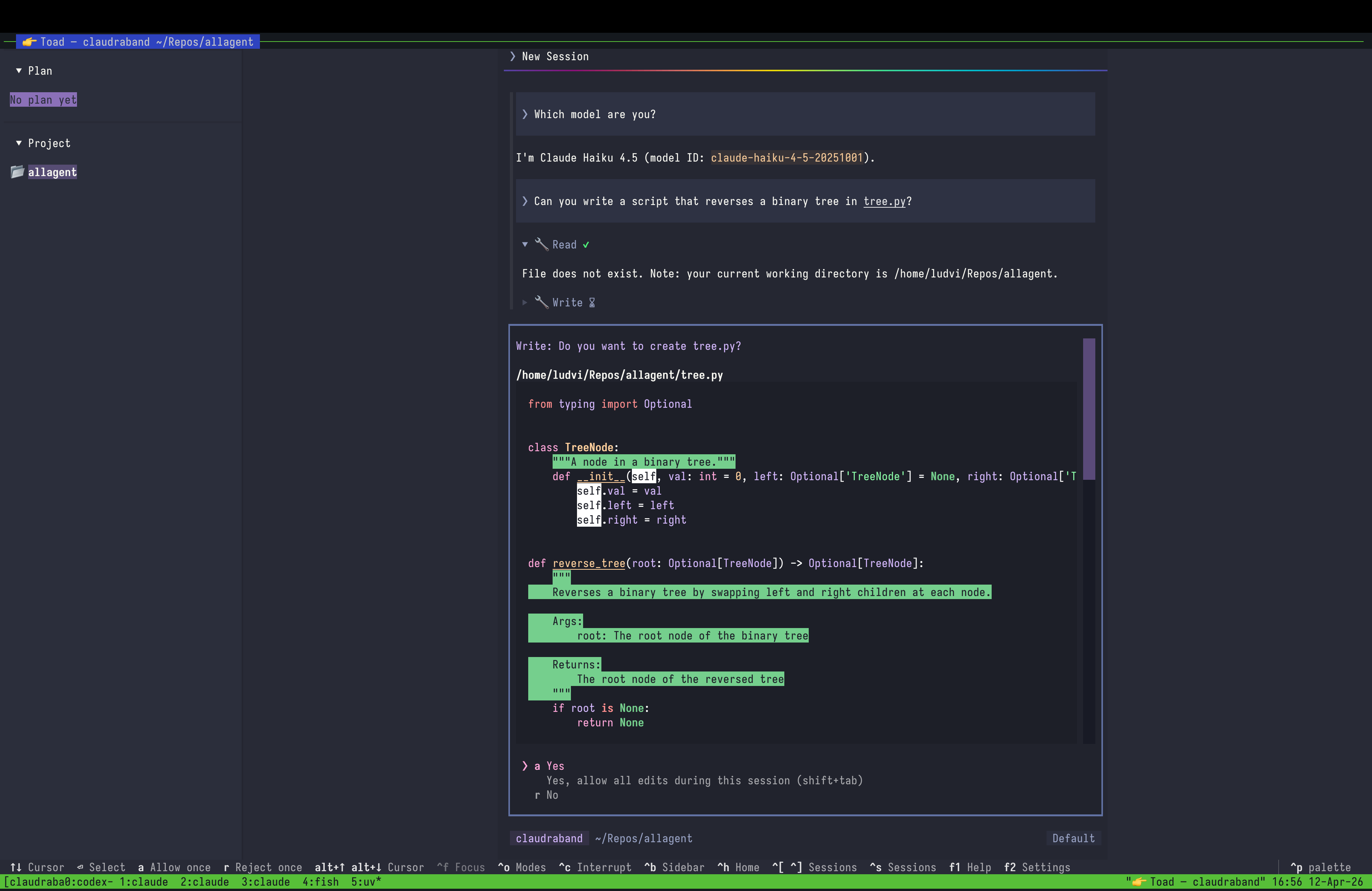Click the Read tool wrench icon
1372x891 pixels.
[541, 244]
